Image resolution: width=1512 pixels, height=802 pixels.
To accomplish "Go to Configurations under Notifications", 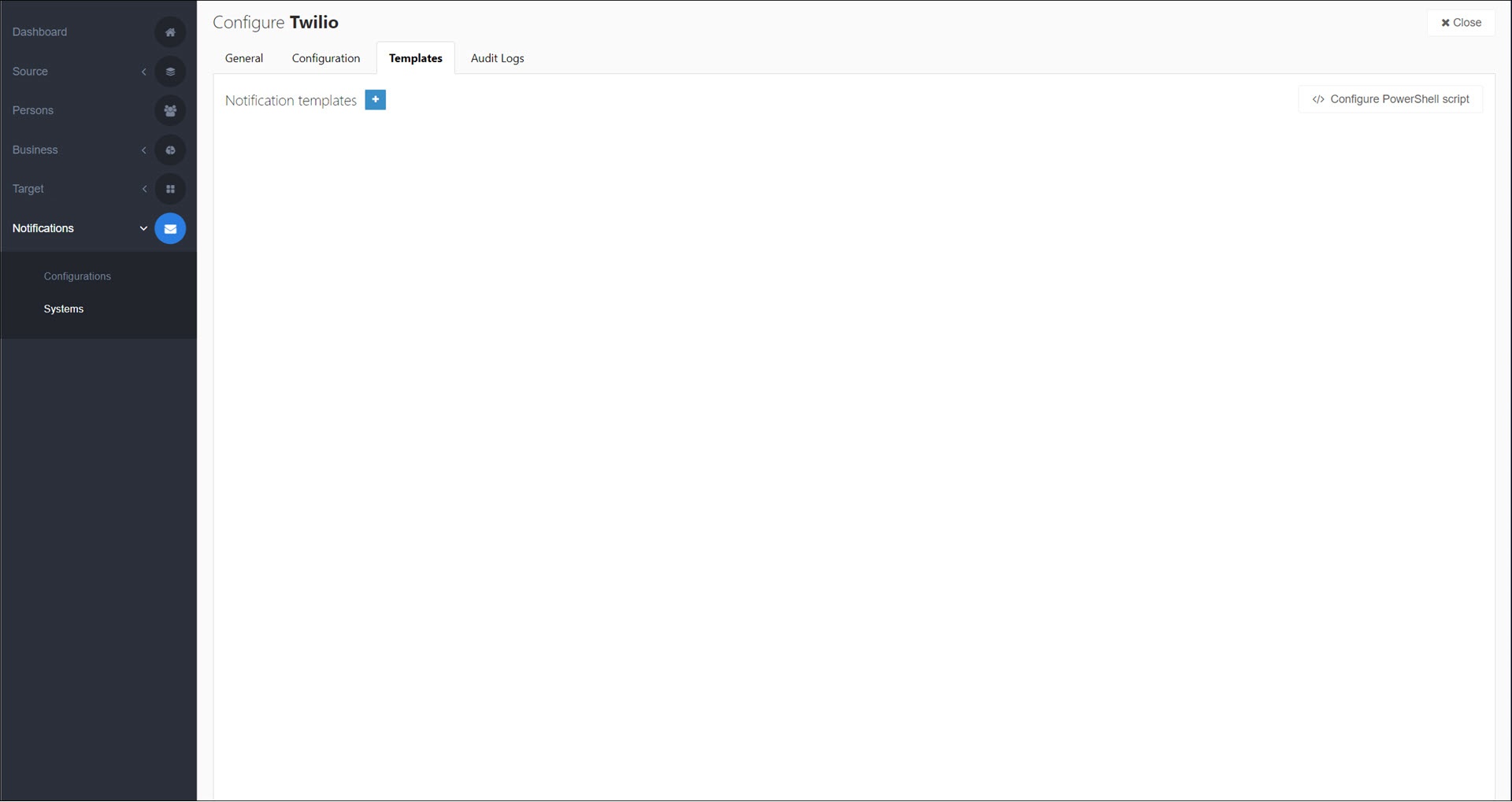I will click(x=77, y=277).
